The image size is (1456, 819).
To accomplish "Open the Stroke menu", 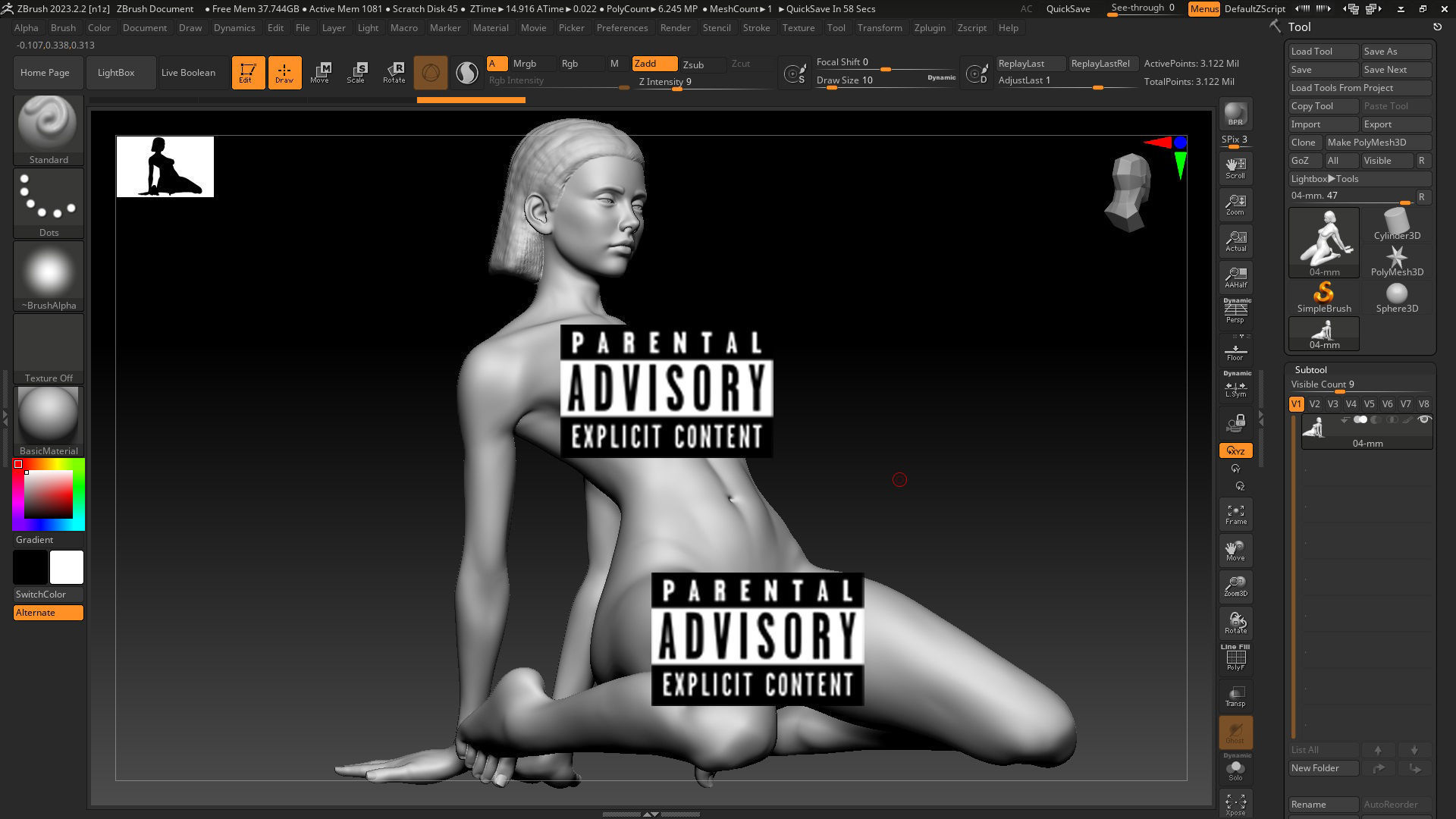I will pyautogui.click(x=756, y=27).
